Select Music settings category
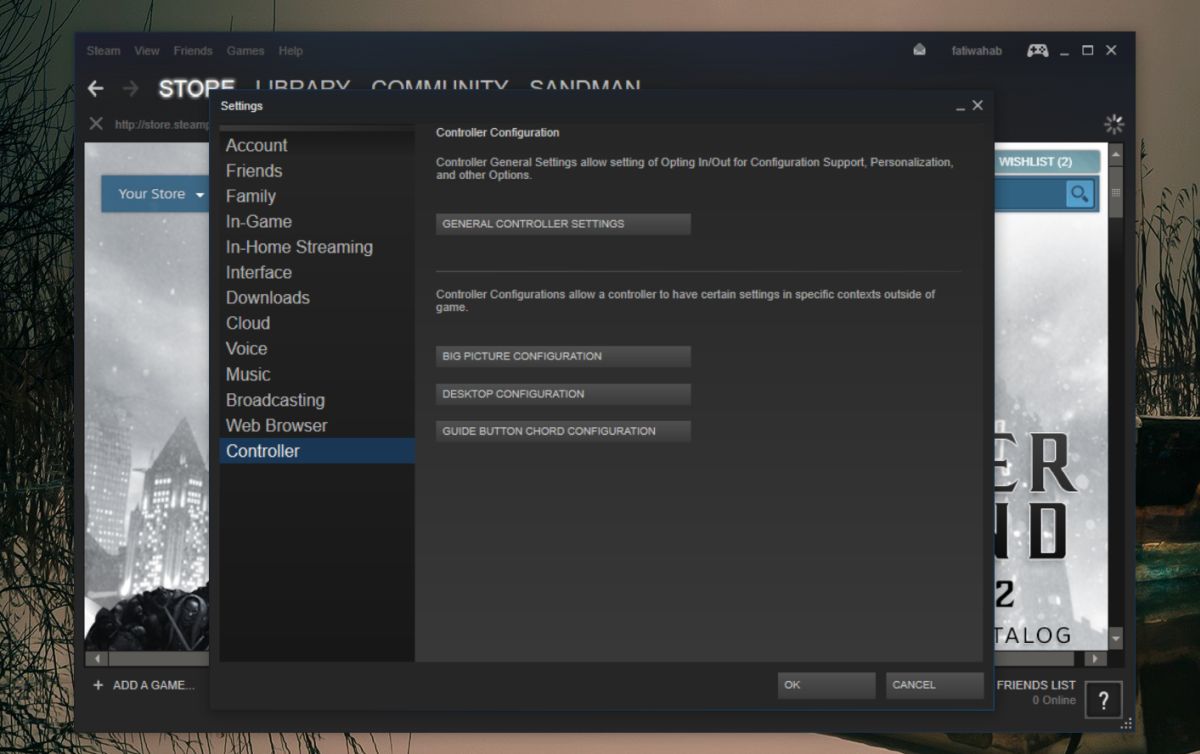 pyautogui.click(x=317, y=374)
